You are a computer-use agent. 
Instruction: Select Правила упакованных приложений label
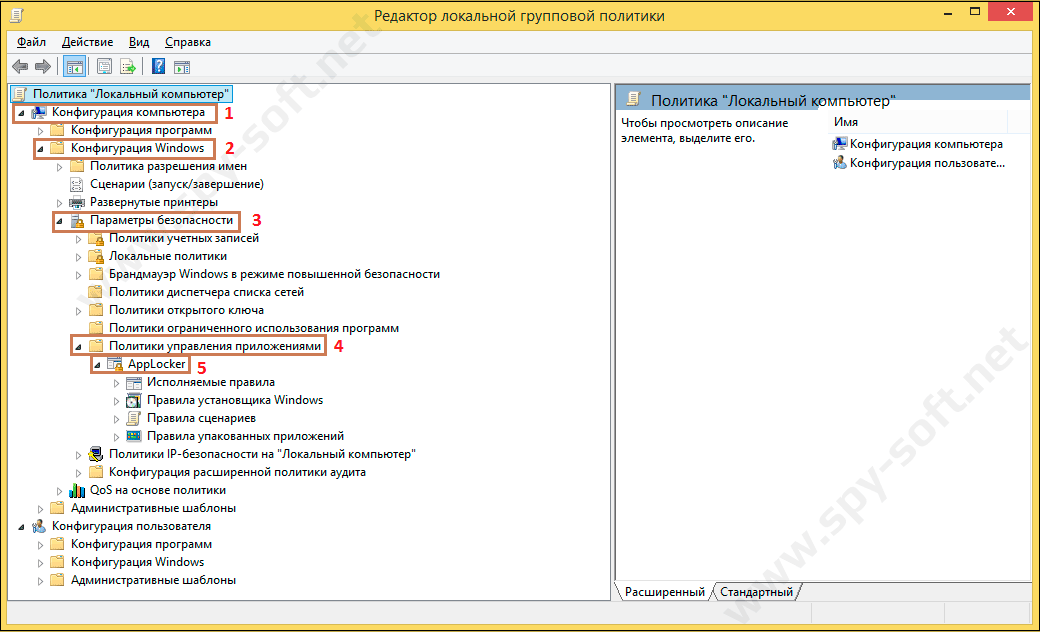tap(245, 436)
